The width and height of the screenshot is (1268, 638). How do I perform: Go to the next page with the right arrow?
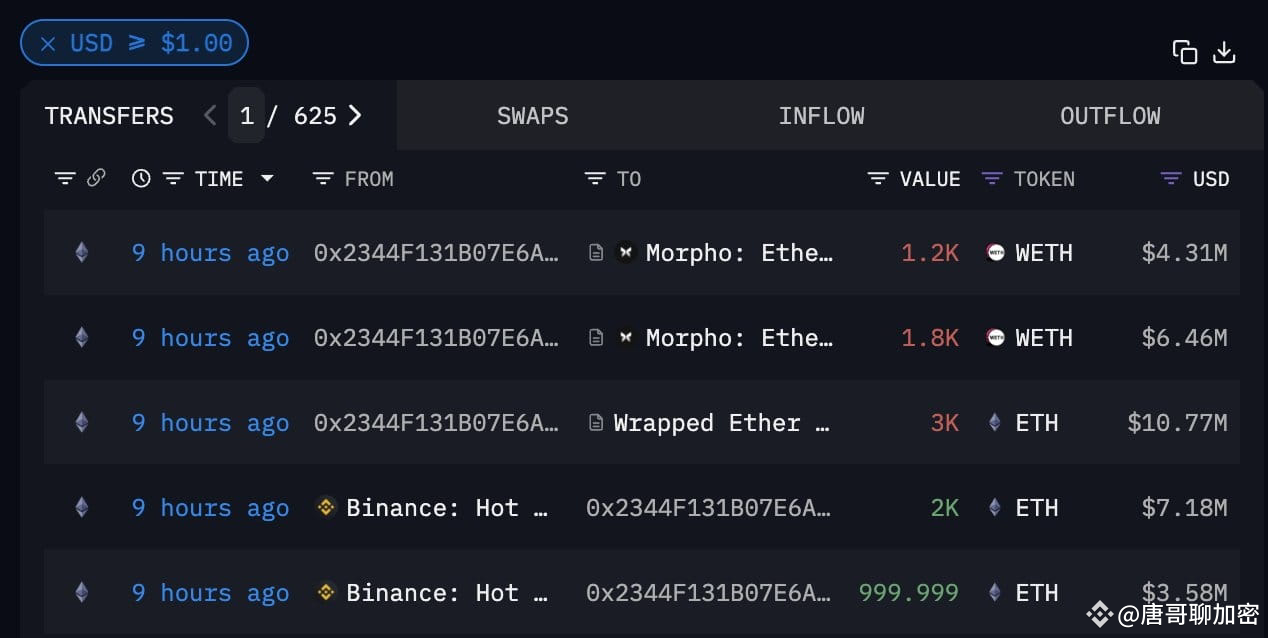355,115
